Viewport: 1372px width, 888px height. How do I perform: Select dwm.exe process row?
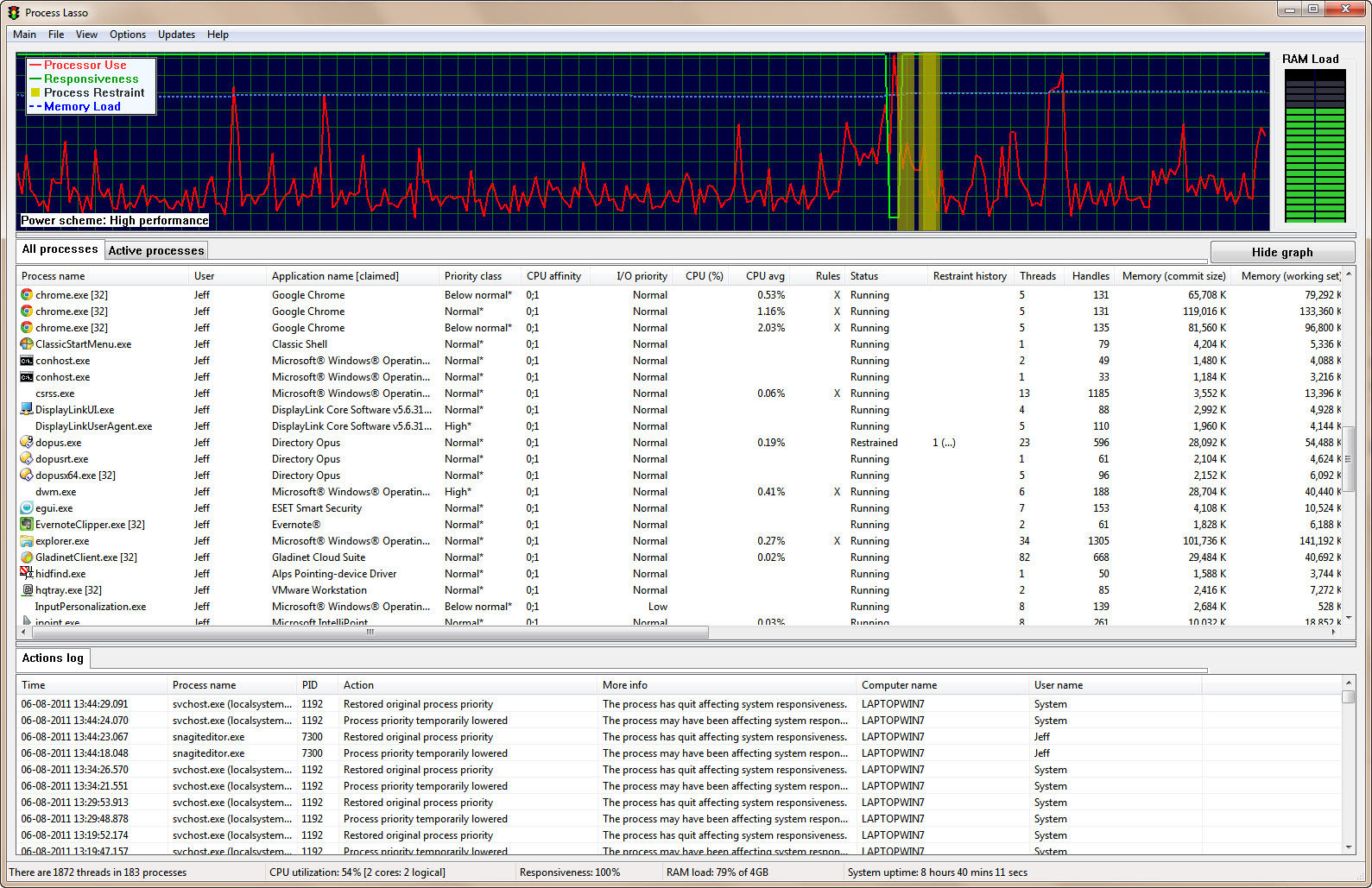pos(680,492)
